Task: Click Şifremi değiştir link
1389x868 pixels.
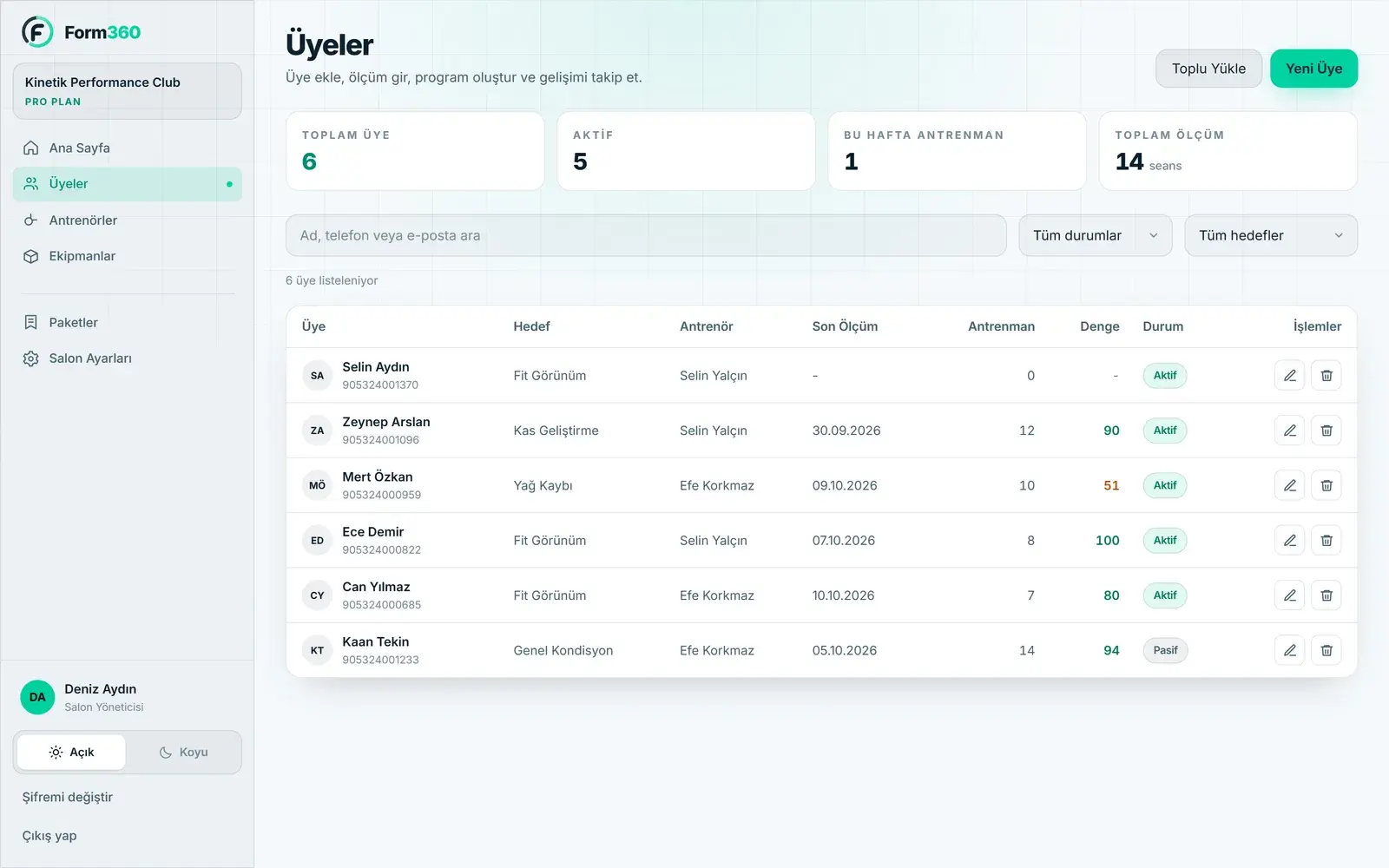Action: point(68,797)
